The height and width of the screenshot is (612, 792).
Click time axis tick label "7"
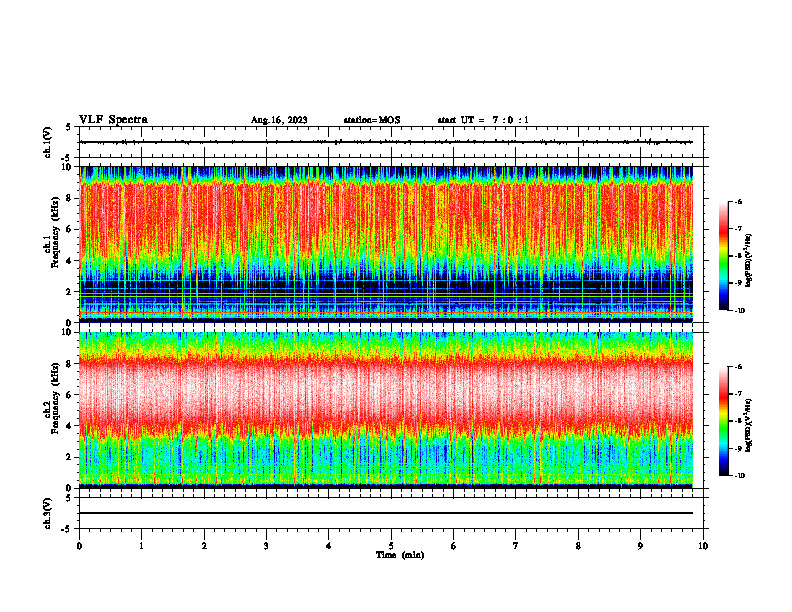click(516, 546)
